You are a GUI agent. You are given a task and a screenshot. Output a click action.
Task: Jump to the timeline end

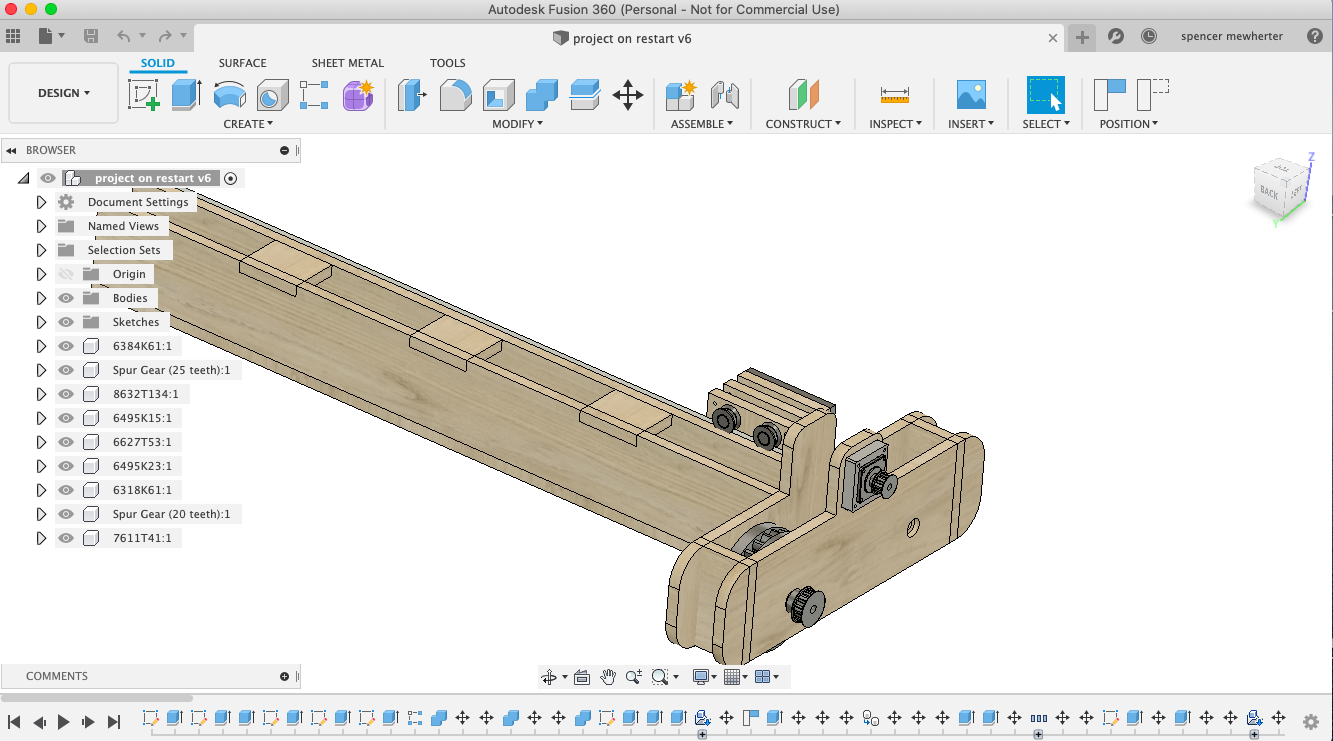[114, 721]
